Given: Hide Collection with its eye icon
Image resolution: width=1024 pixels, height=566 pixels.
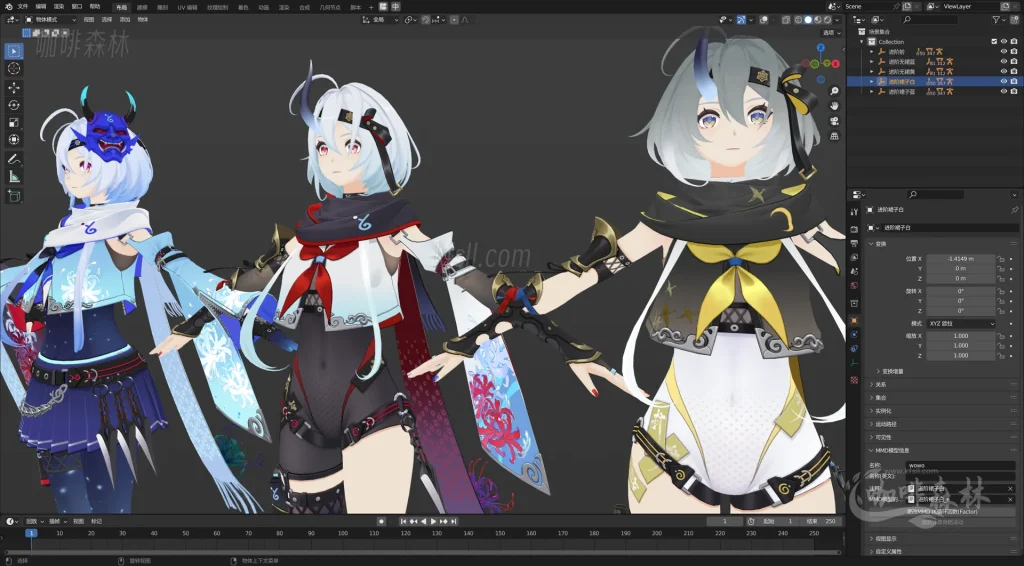Looking at the screenshot, I should pyautogui.click(x=1004, y=42).
